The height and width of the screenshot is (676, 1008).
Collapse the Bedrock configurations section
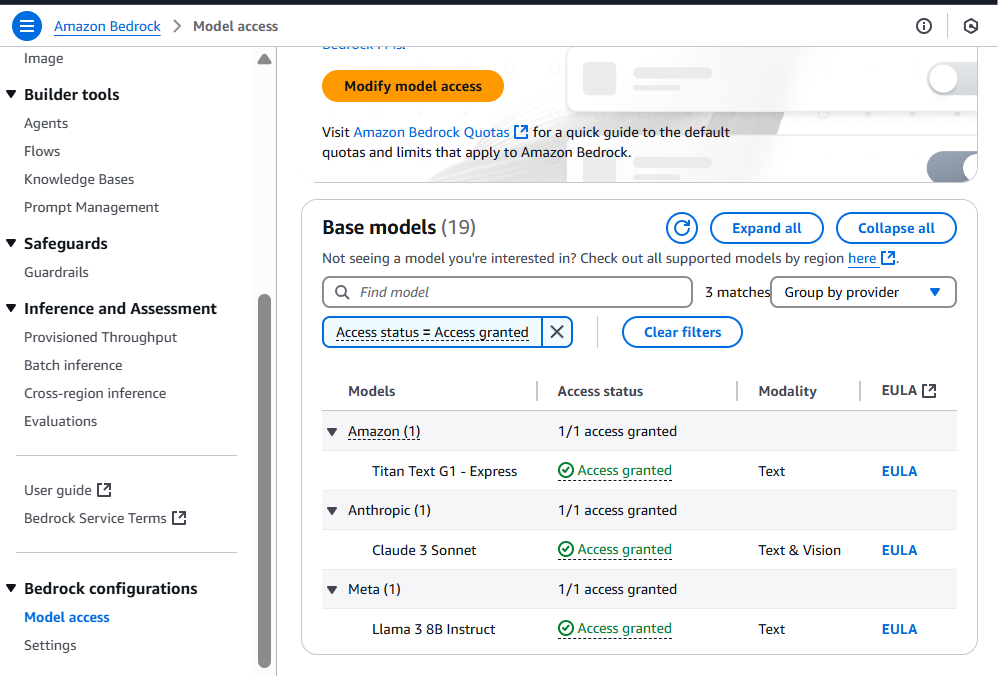11,589
